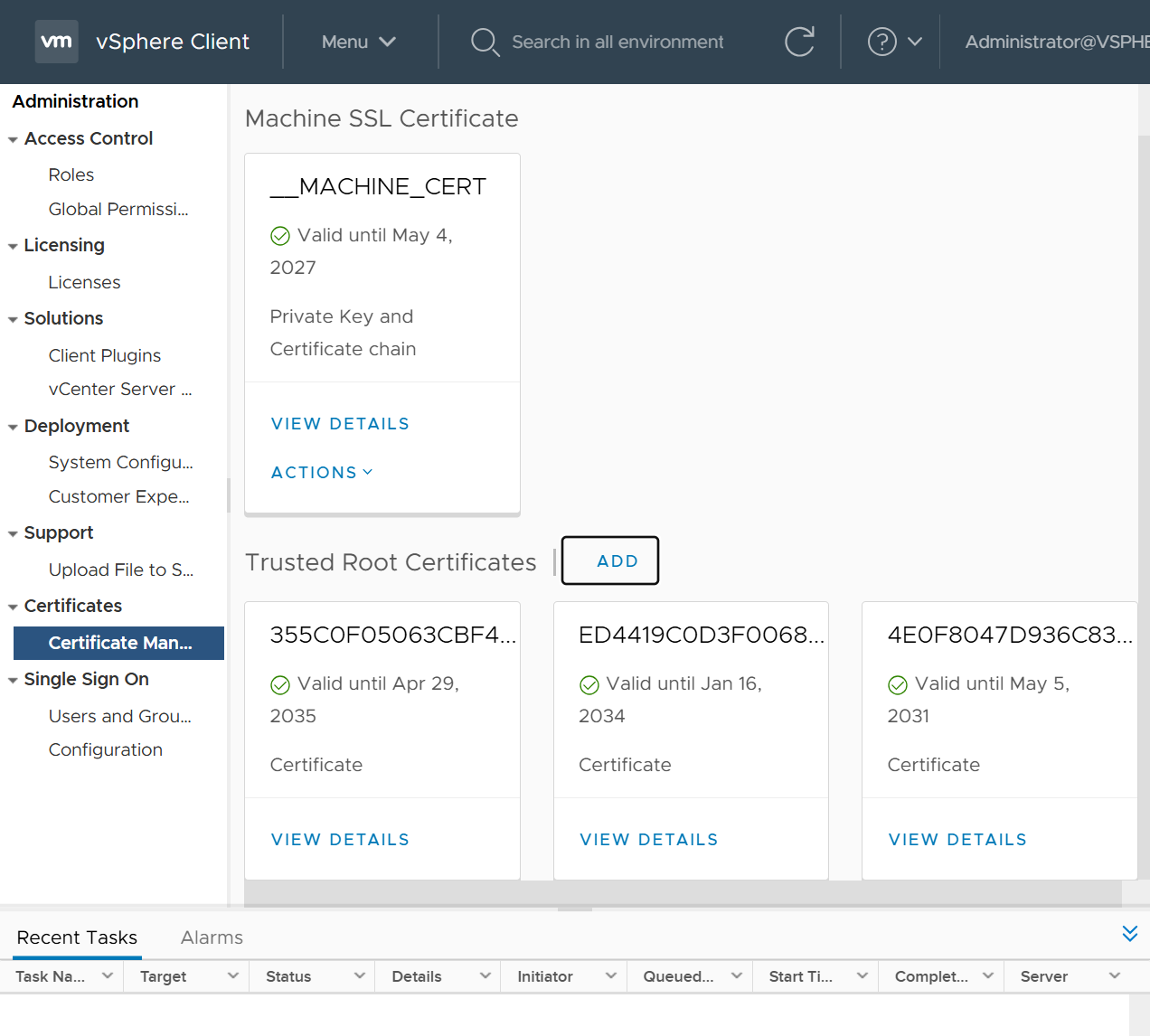Click the valid checkmark icon on __MACHINE_CERT
This screenshot has height=1036, width=1150.
280,236
